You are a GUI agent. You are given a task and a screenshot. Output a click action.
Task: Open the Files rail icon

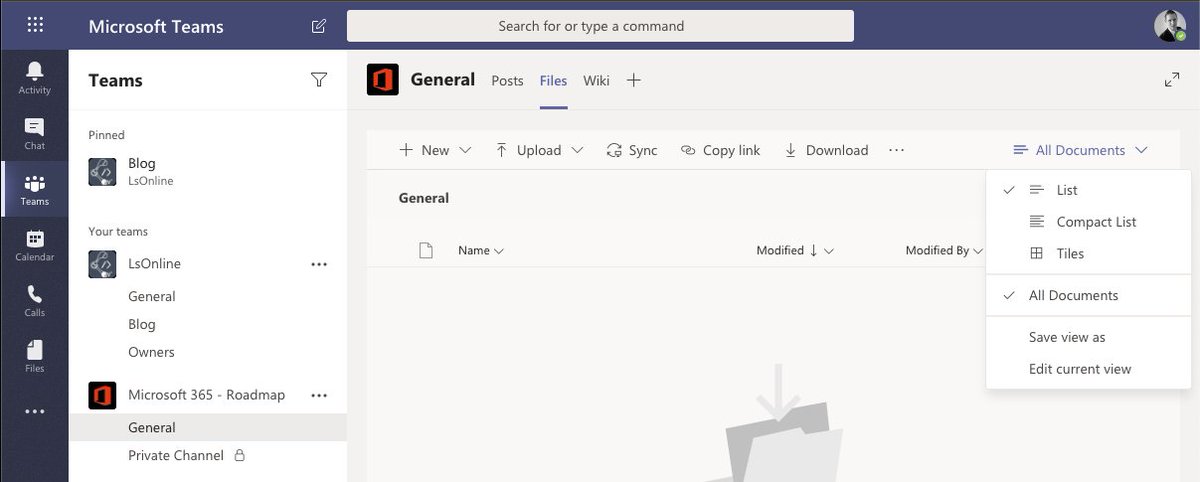click(35, 356)
